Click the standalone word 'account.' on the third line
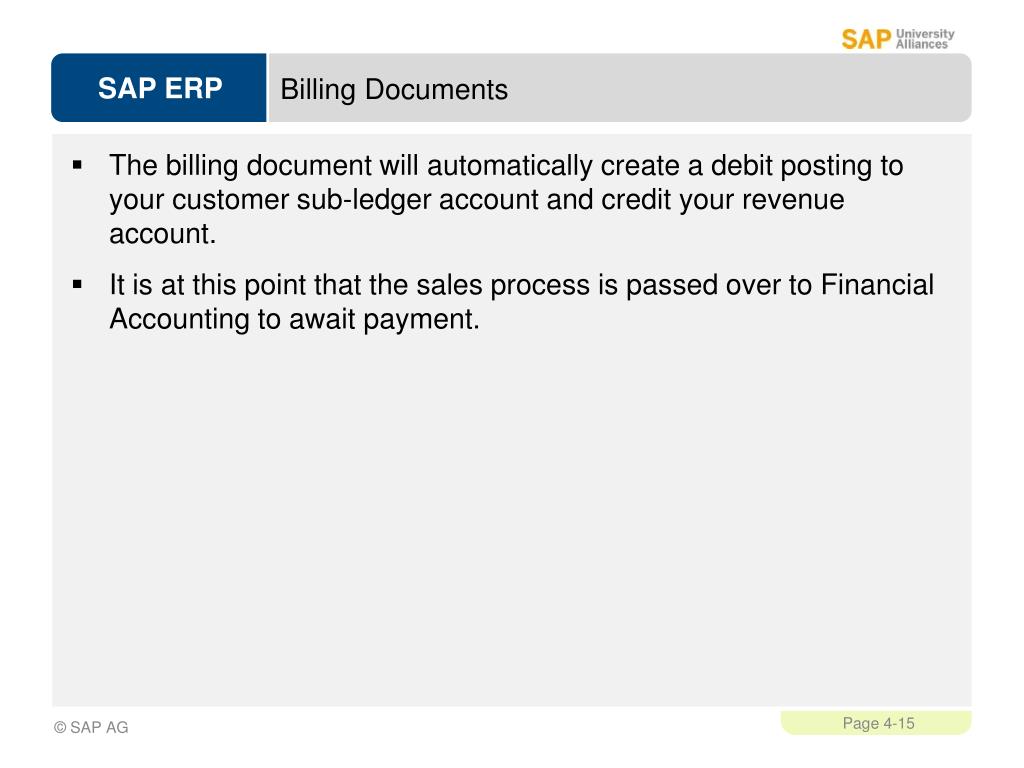1024x768 pixels. click(x=163, y=234)
